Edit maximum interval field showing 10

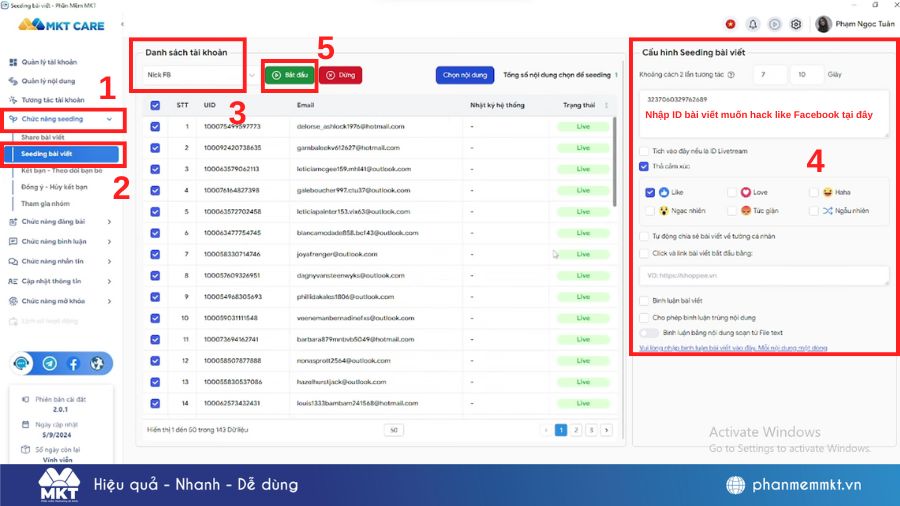pyautogui.click(x=806, y=75)
